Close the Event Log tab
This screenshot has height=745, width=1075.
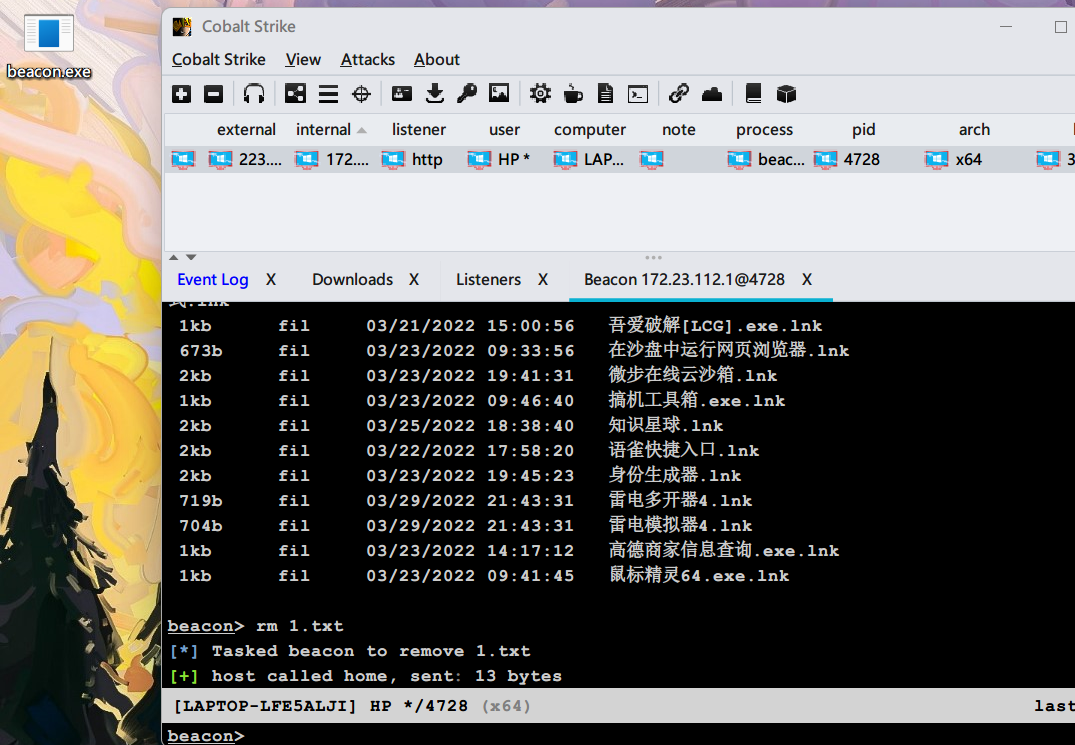(271, 280)
